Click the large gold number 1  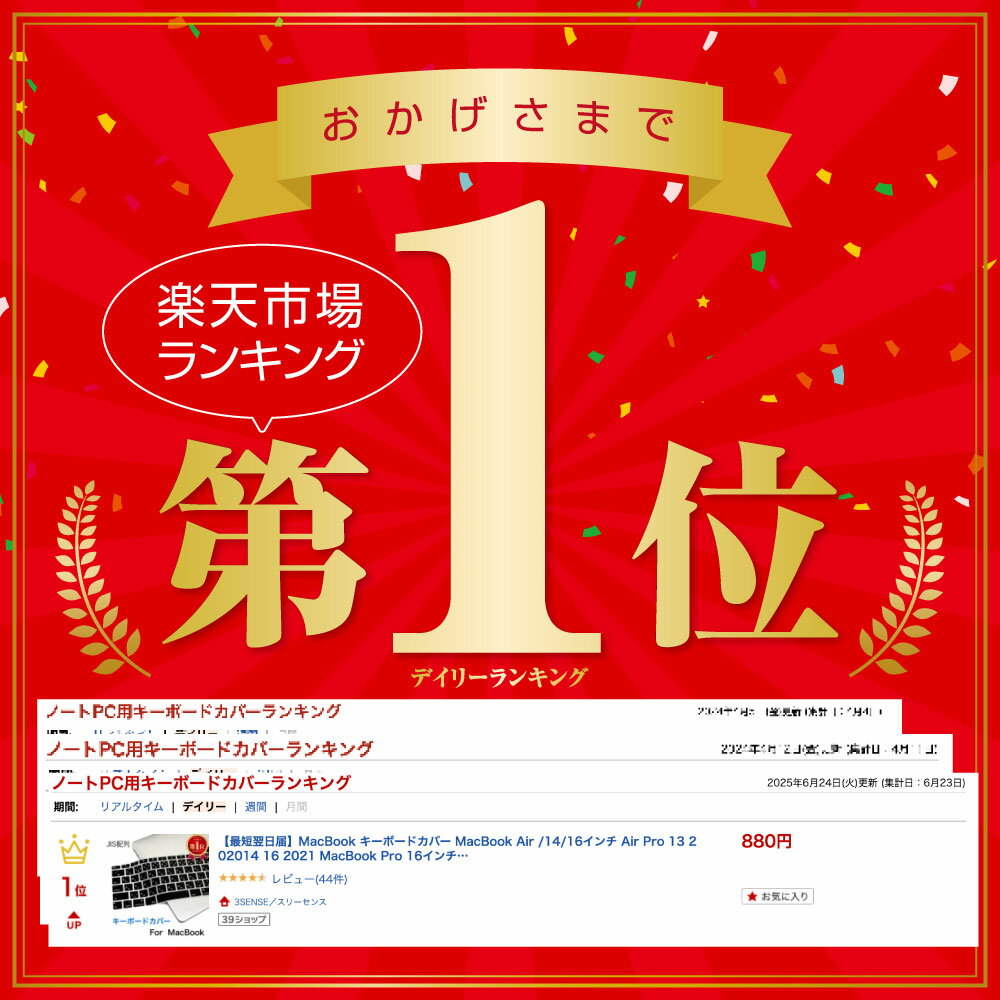(x=497, y=427)
